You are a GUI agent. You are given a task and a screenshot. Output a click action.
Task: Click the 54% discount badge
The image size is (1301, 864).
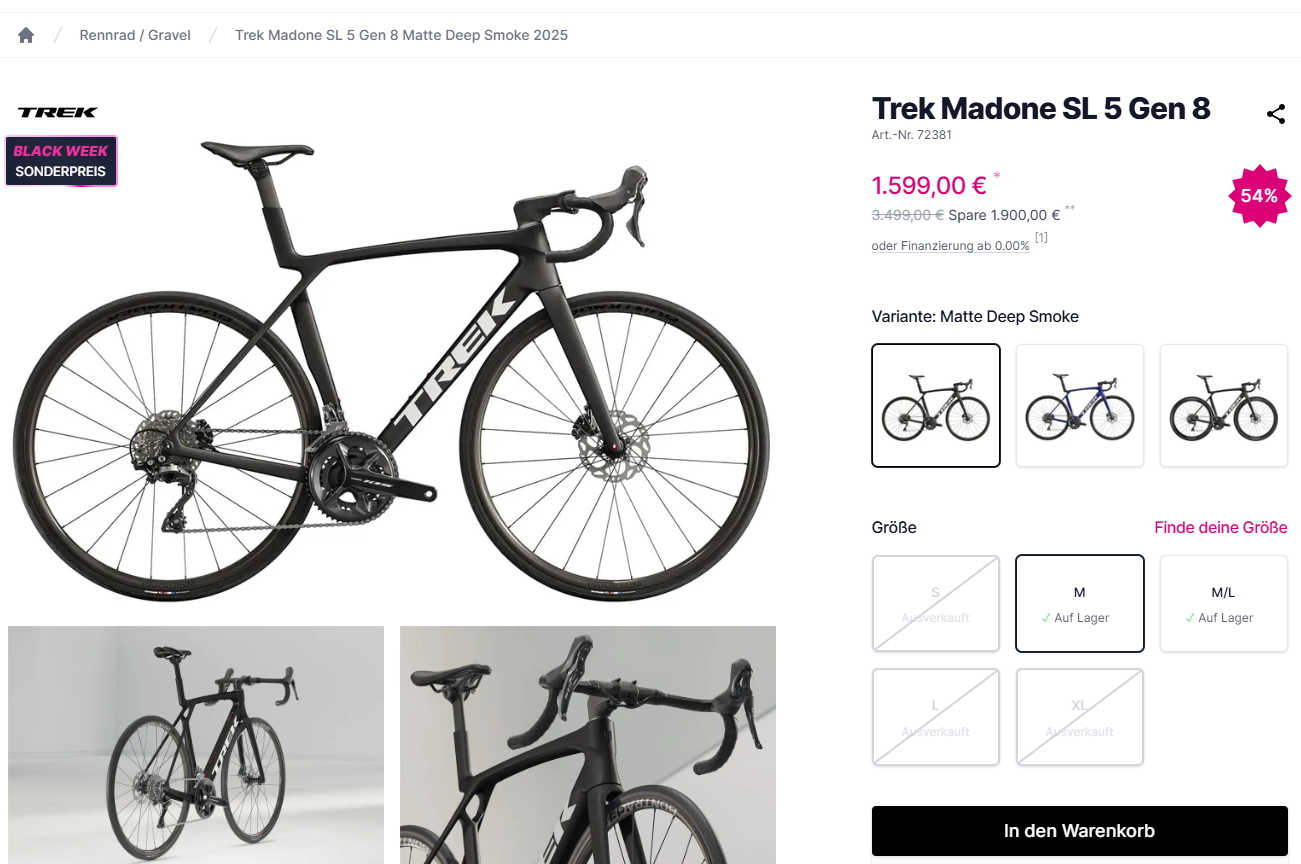(x=1259, y=196)
